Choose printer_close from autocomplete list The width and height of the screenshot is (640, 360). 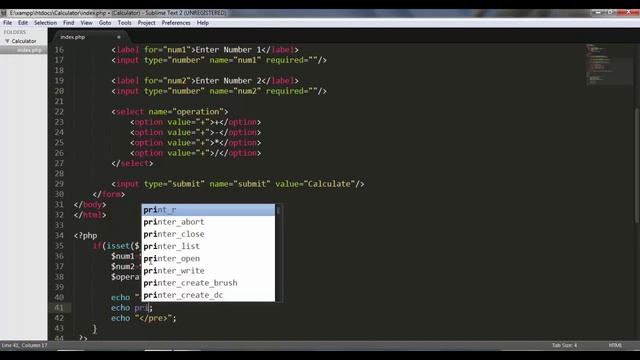pyautogui.click(x=208, y=234)
